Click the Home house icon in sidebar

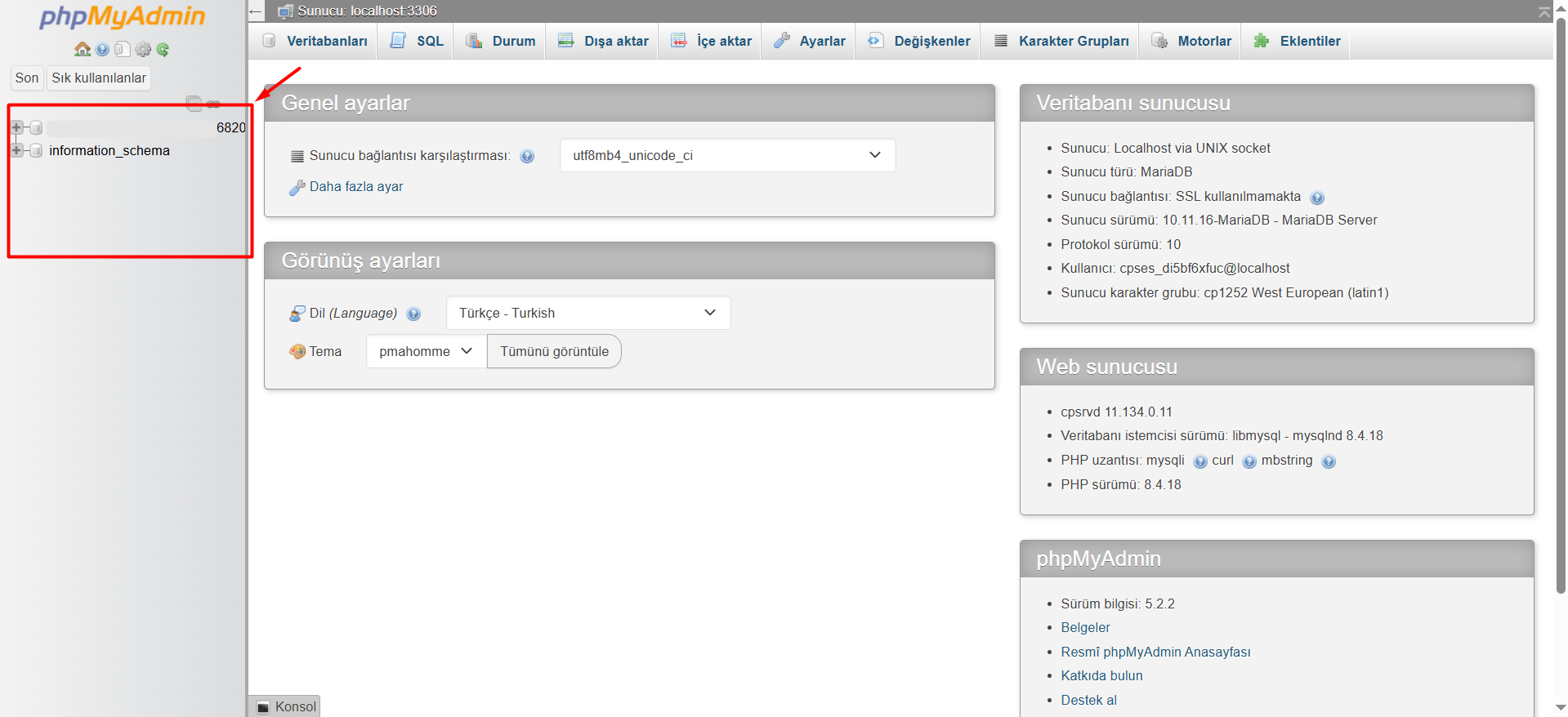click(x=82, y=50)
